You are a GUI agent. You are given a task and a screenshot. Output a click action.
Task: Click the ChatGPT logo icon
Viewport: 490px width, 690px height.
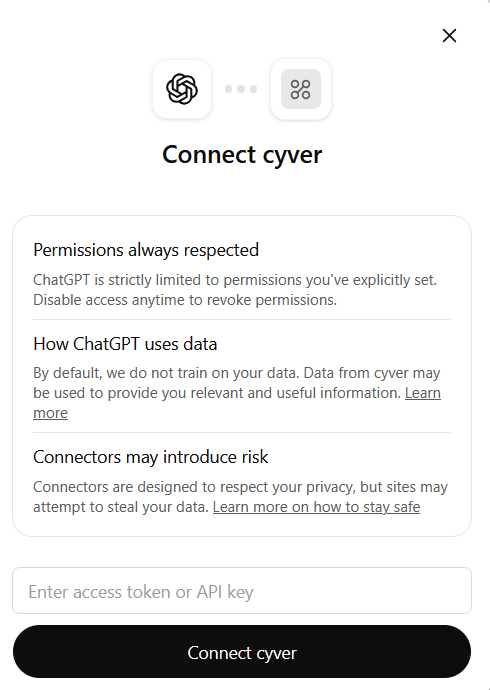click(x=182, y=89)
